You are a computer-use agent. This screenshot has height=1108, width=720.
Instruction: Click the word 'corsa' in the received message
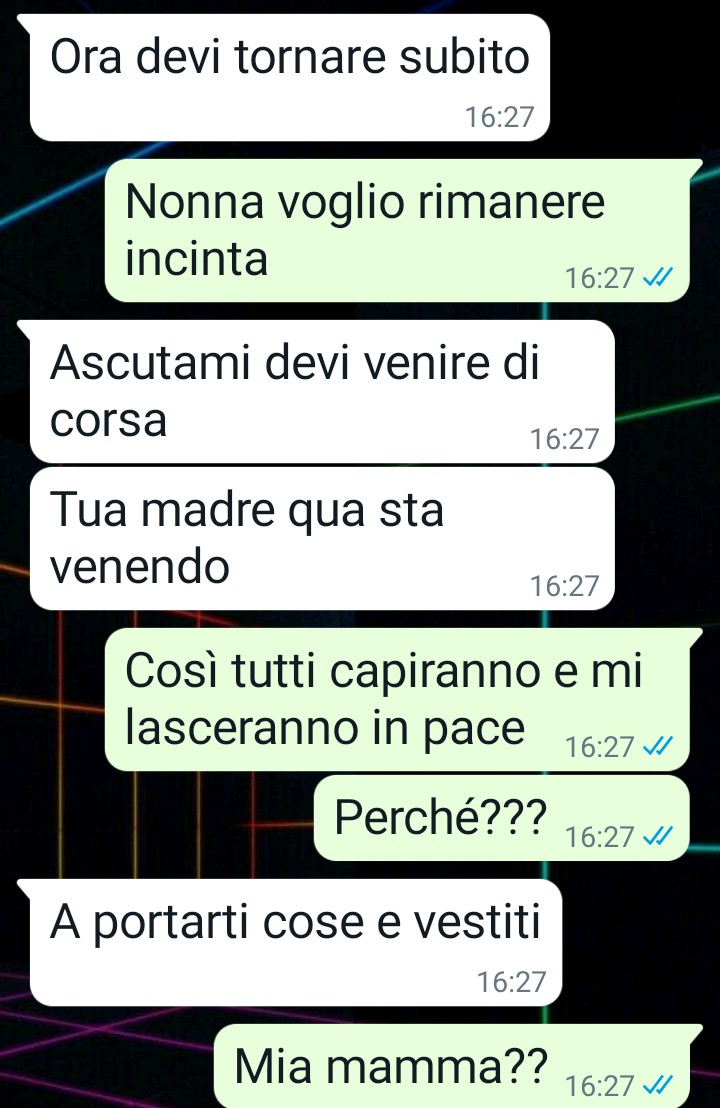coord(108,420)
